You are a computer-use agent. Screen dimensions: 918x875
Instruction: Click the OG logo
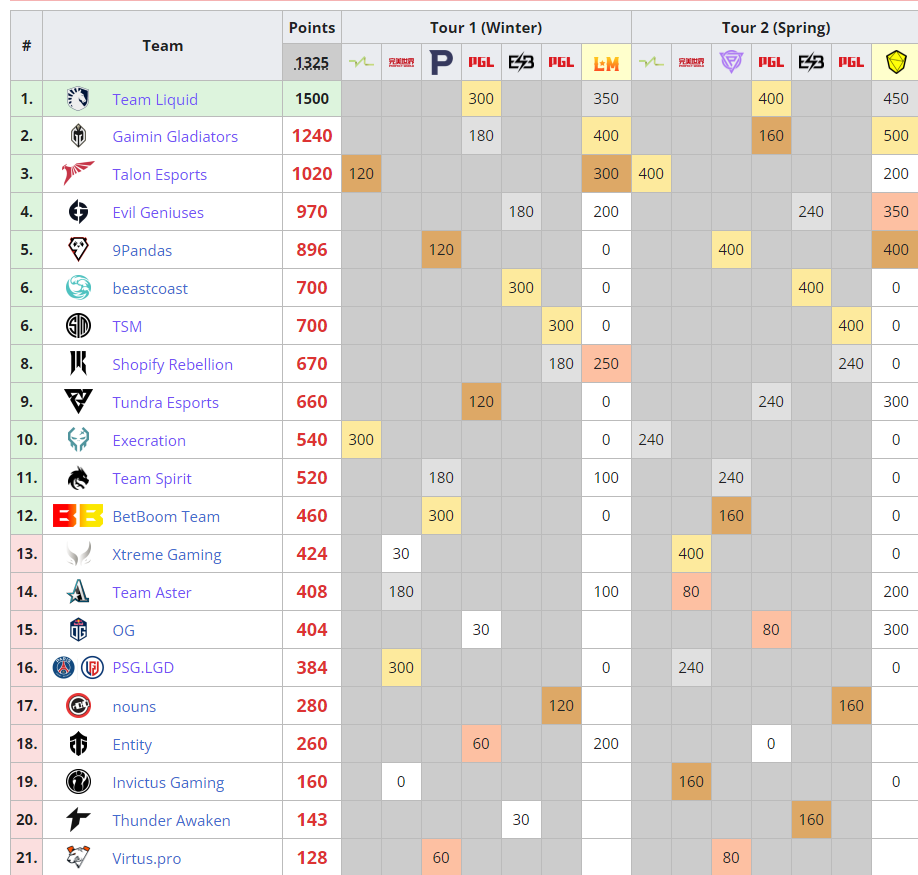pos(78,630)
